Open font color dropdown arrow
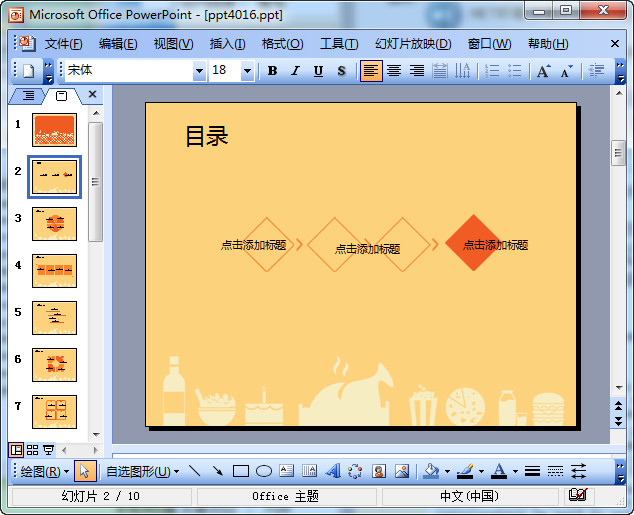 coord(515,471)
